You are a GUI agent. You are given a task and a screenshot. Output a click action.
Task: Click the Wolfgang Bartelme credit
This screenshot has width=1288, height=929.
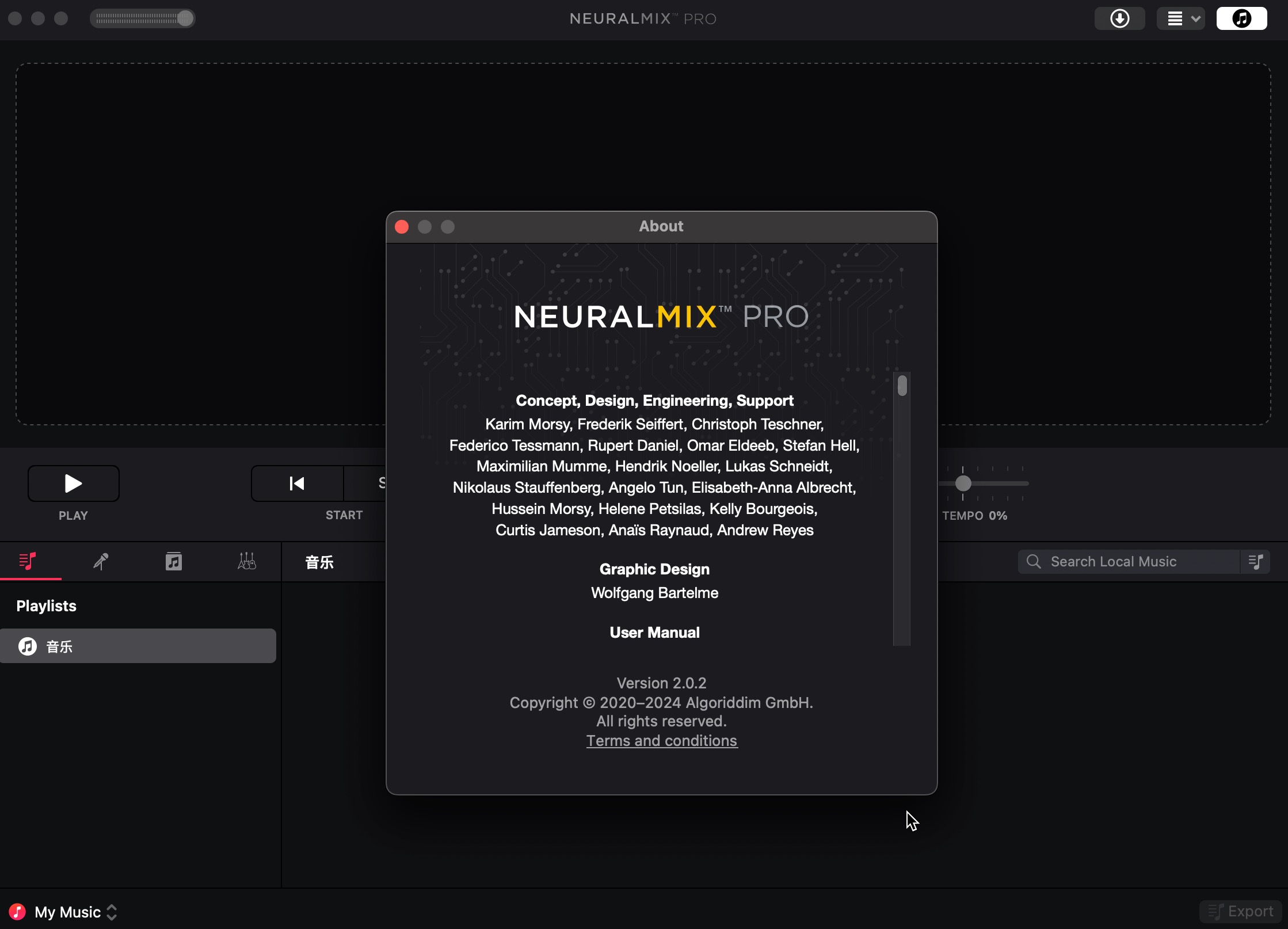(x=654, y=593)
